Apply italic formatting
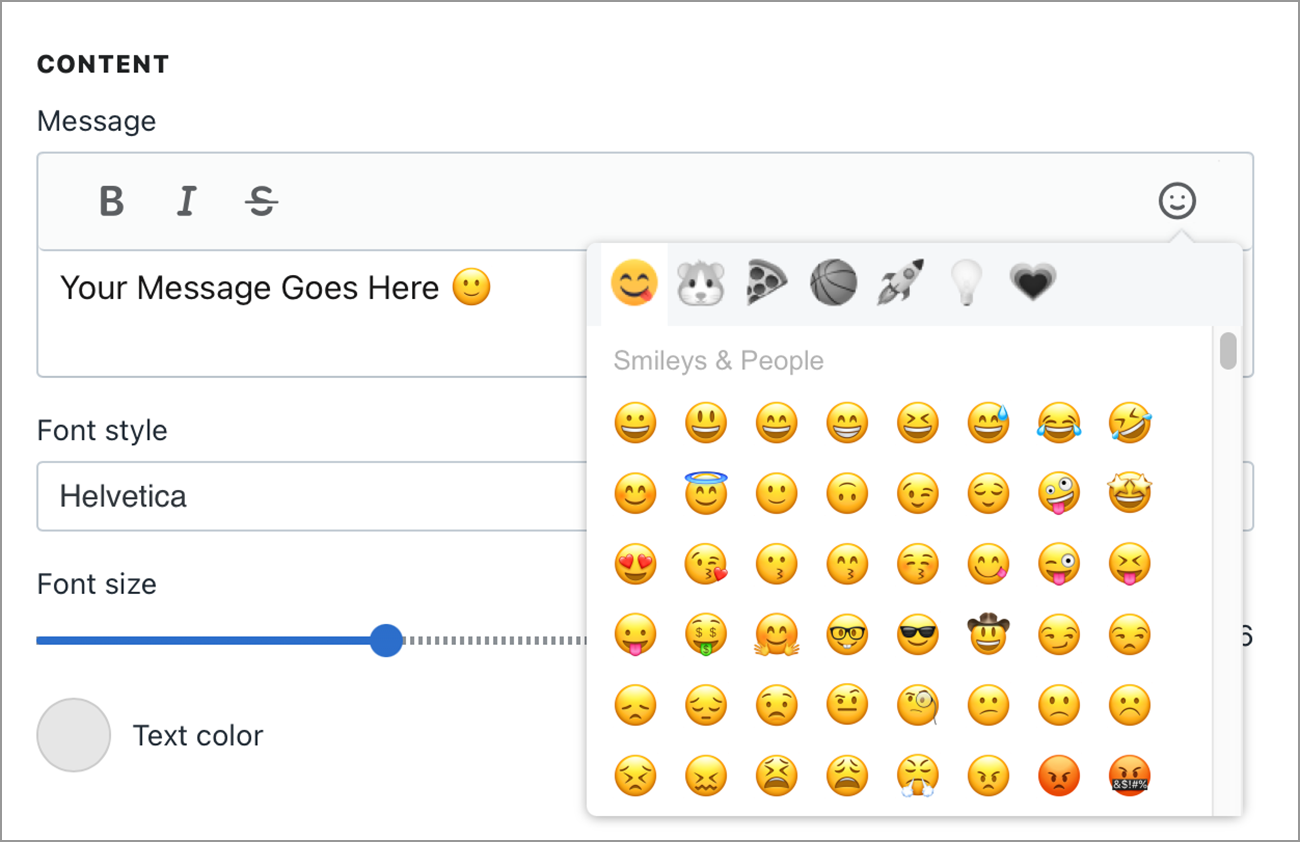The image size is (1300, 842). pyautogui.click(x=186, y=200)
